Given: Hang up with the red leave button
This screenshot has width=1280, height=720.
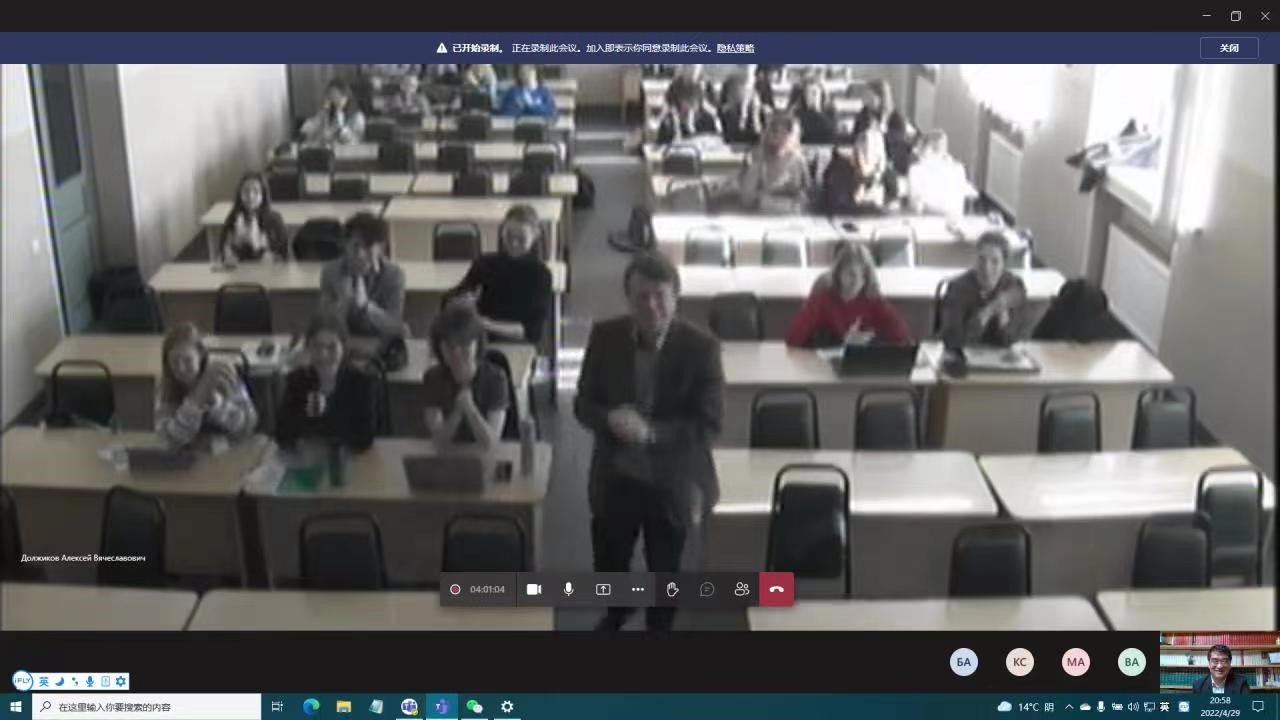Looking at the screenshot, I should pos(777,590).
